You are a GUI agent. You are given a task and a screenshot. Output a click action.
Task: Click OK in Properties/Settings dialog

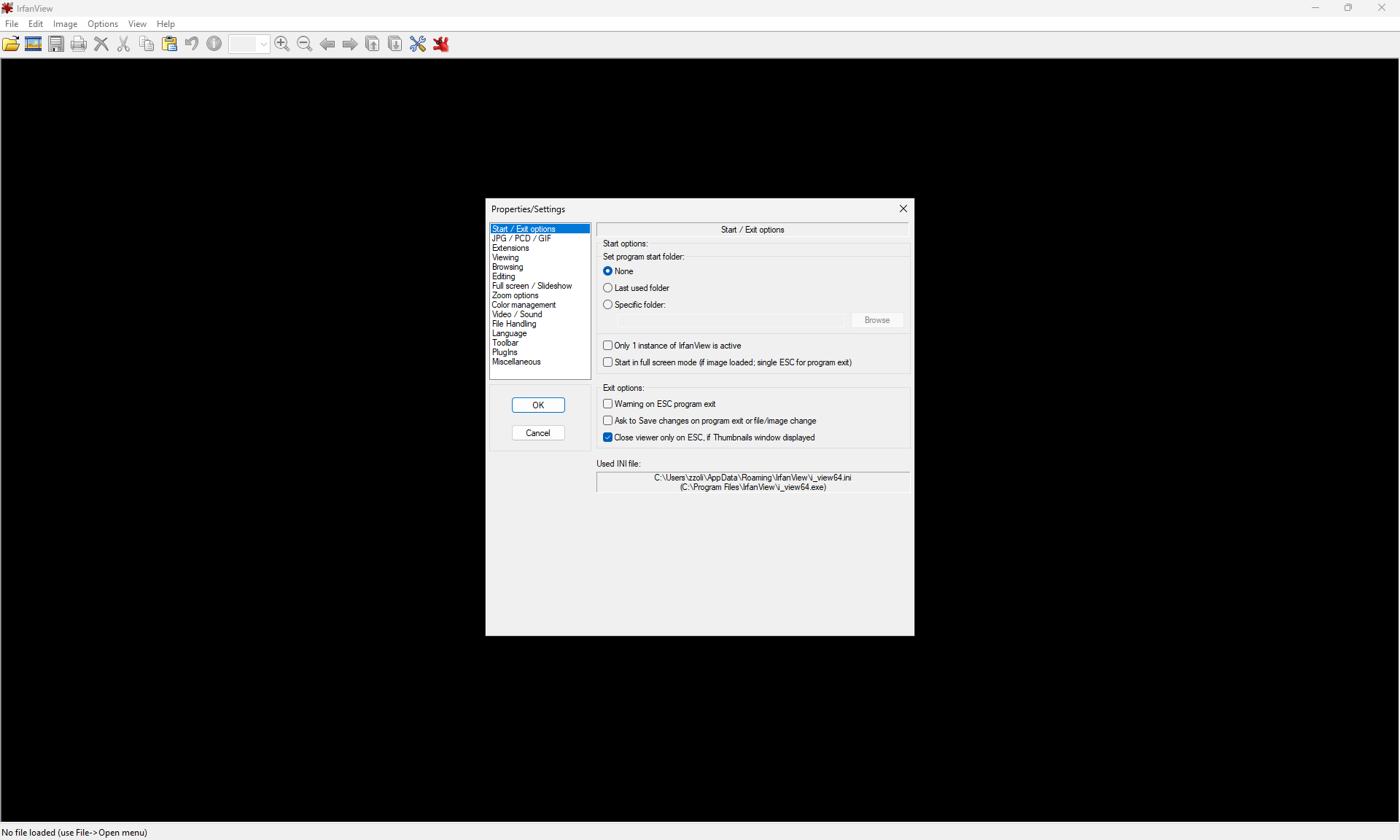click(x=538, y=405)
